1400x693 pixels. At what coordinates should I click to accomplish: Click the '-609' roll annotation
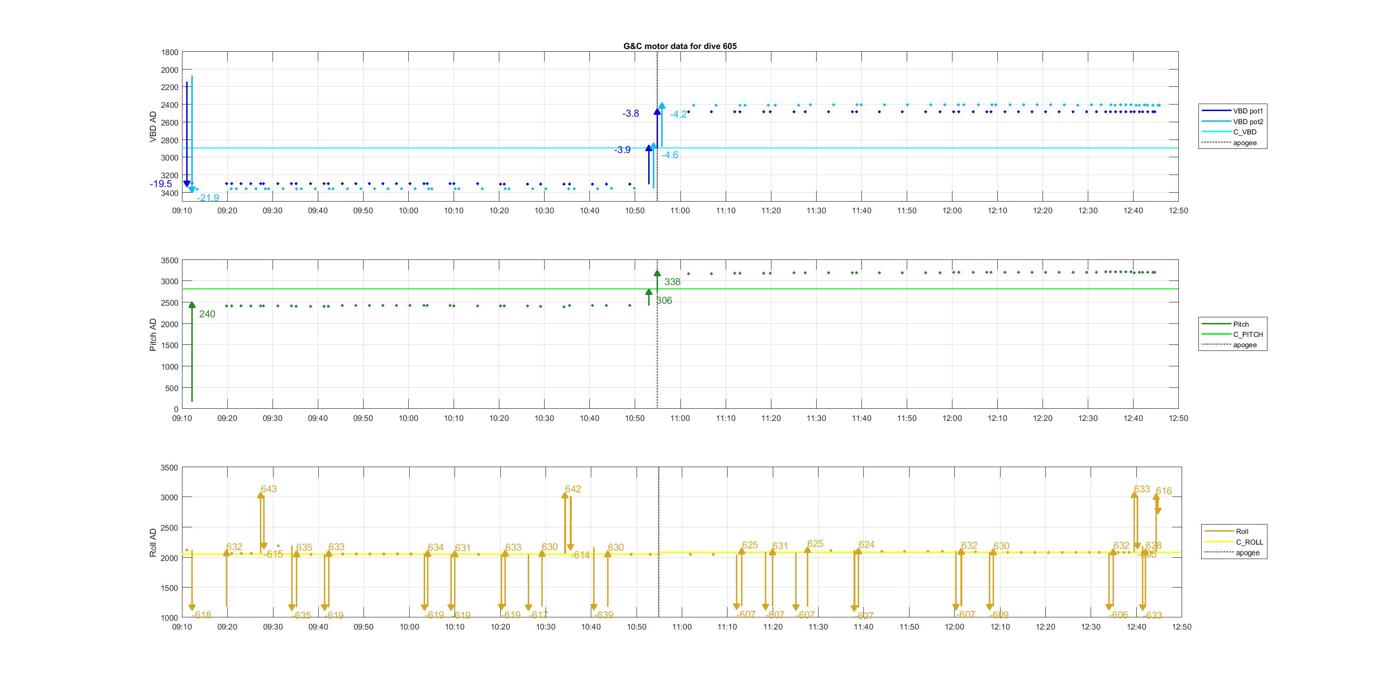[999, 616]
